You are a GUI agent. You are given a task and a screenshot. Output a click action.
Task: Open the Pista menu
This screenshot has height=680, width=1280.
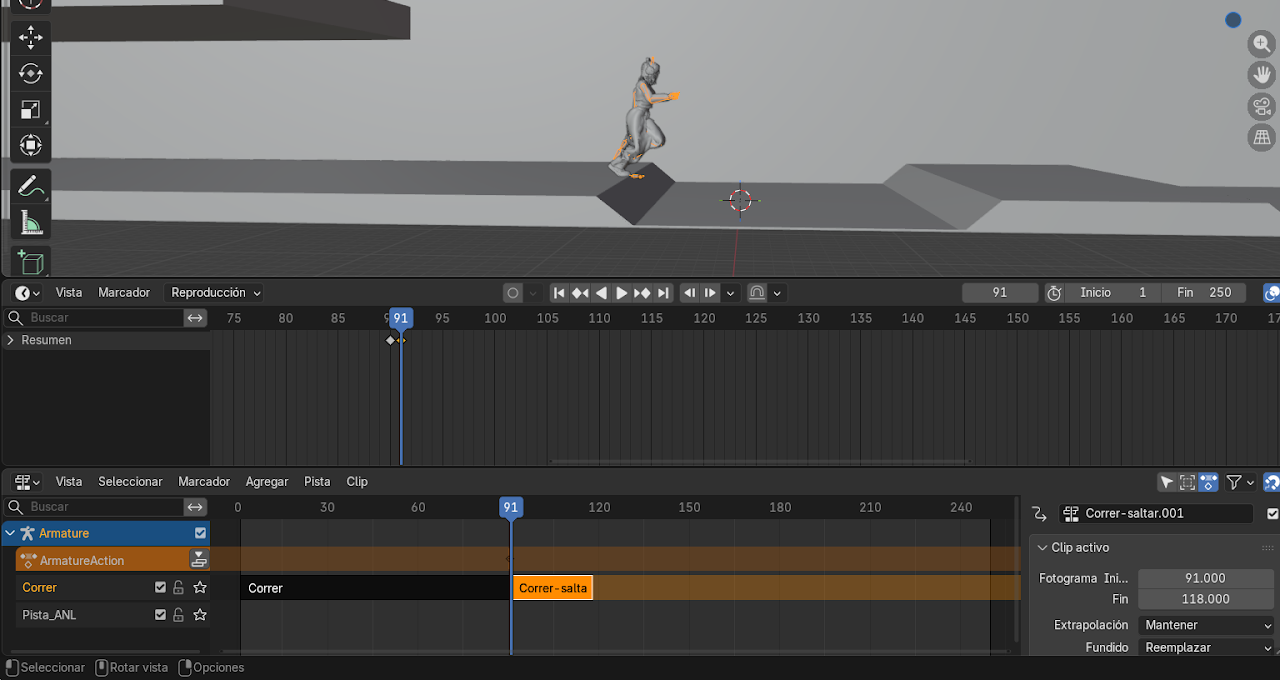(317, 482)
